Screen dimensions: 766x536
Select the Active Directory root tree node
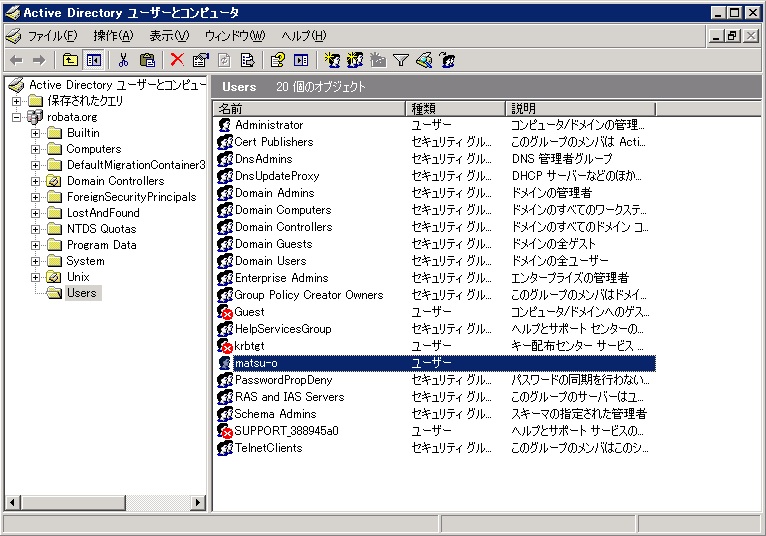click(117, 85)
